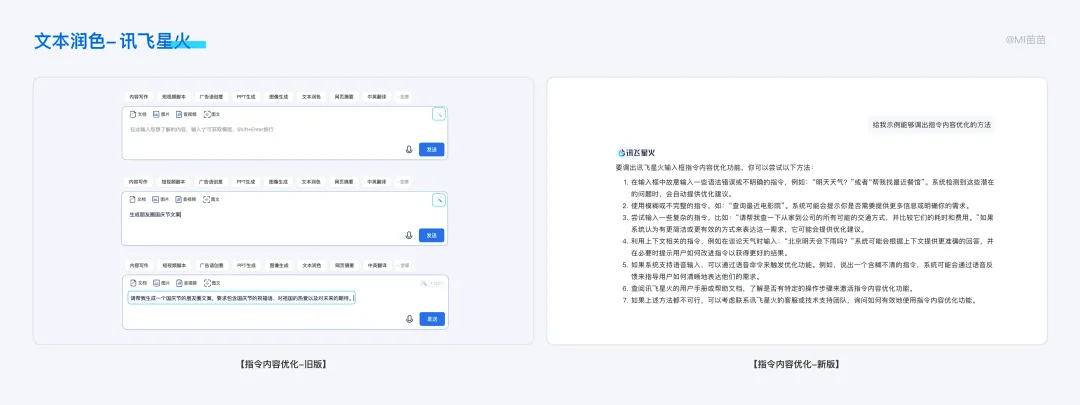Select the PPT生成 tab above the 生成朋友圈国庆节文案 panel
The height and width of the screenshot is (405, 1080).
point(246,182)
